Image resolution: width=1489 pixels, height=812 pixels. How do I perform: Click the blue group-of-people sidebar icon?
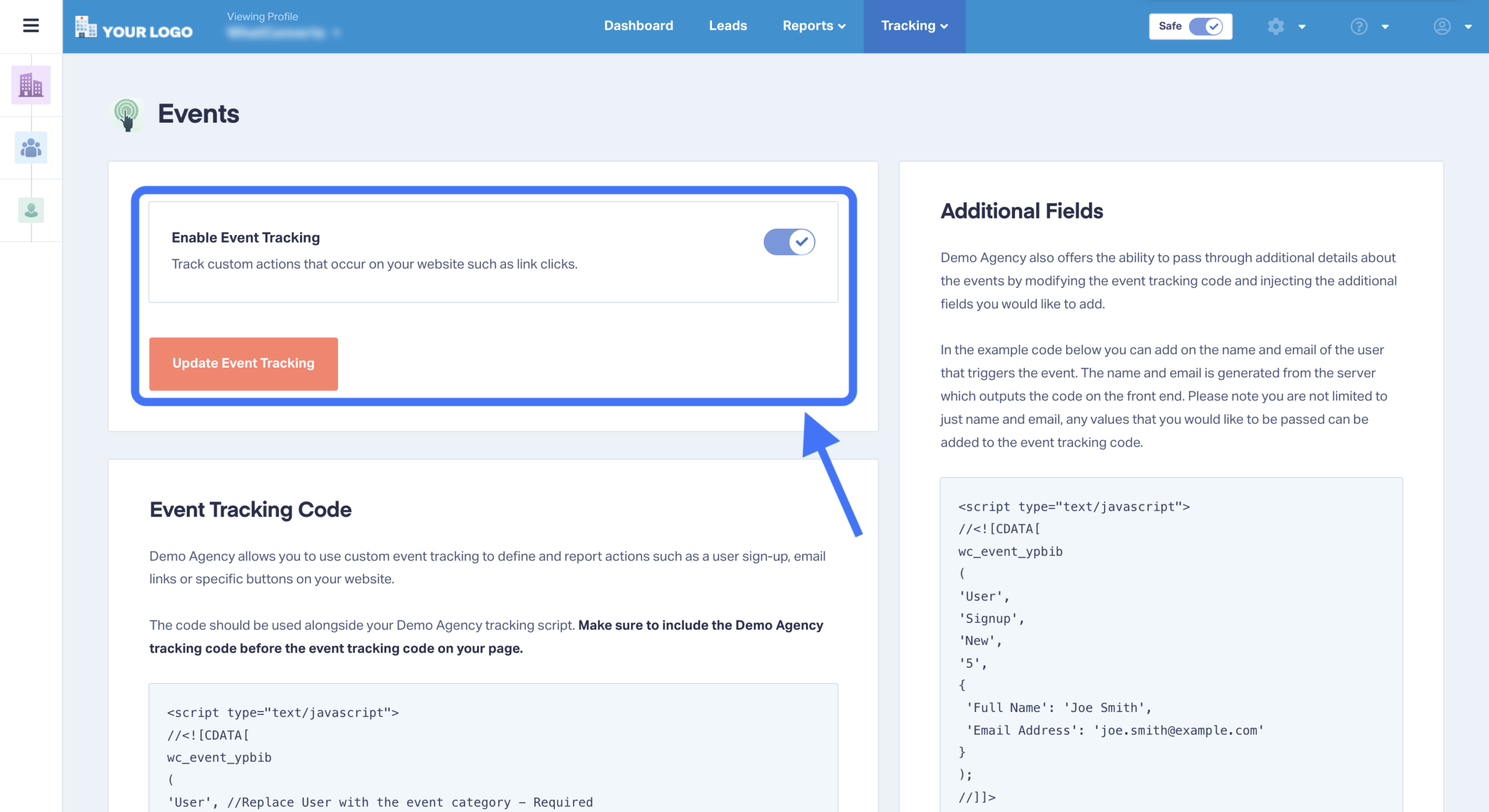(31, 148)
